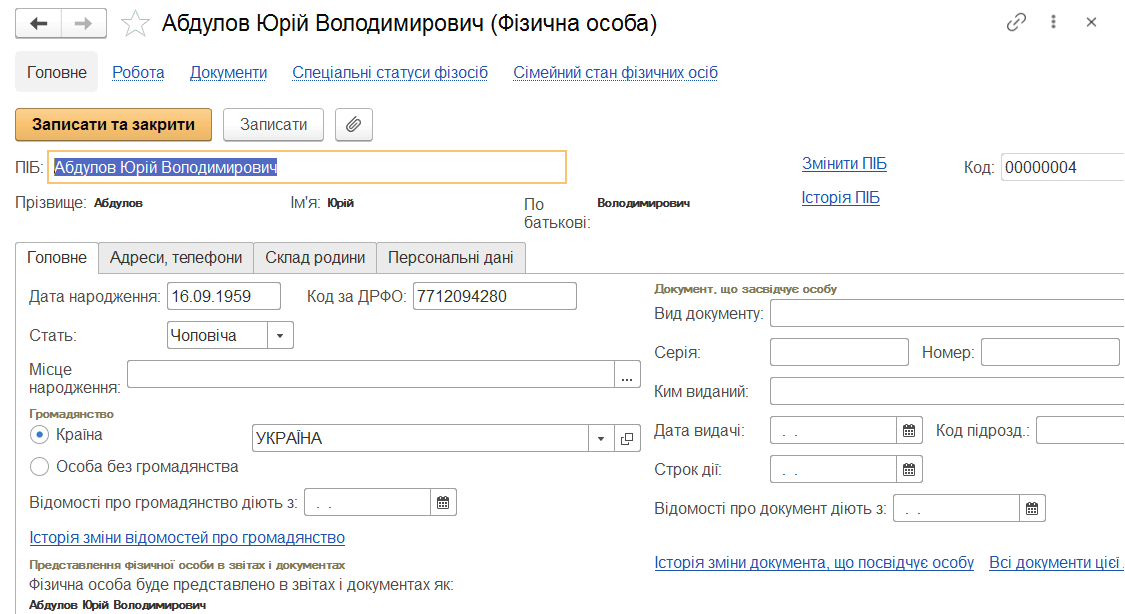
Task: Open the Робота section link
Action: (x=138, y=72)
